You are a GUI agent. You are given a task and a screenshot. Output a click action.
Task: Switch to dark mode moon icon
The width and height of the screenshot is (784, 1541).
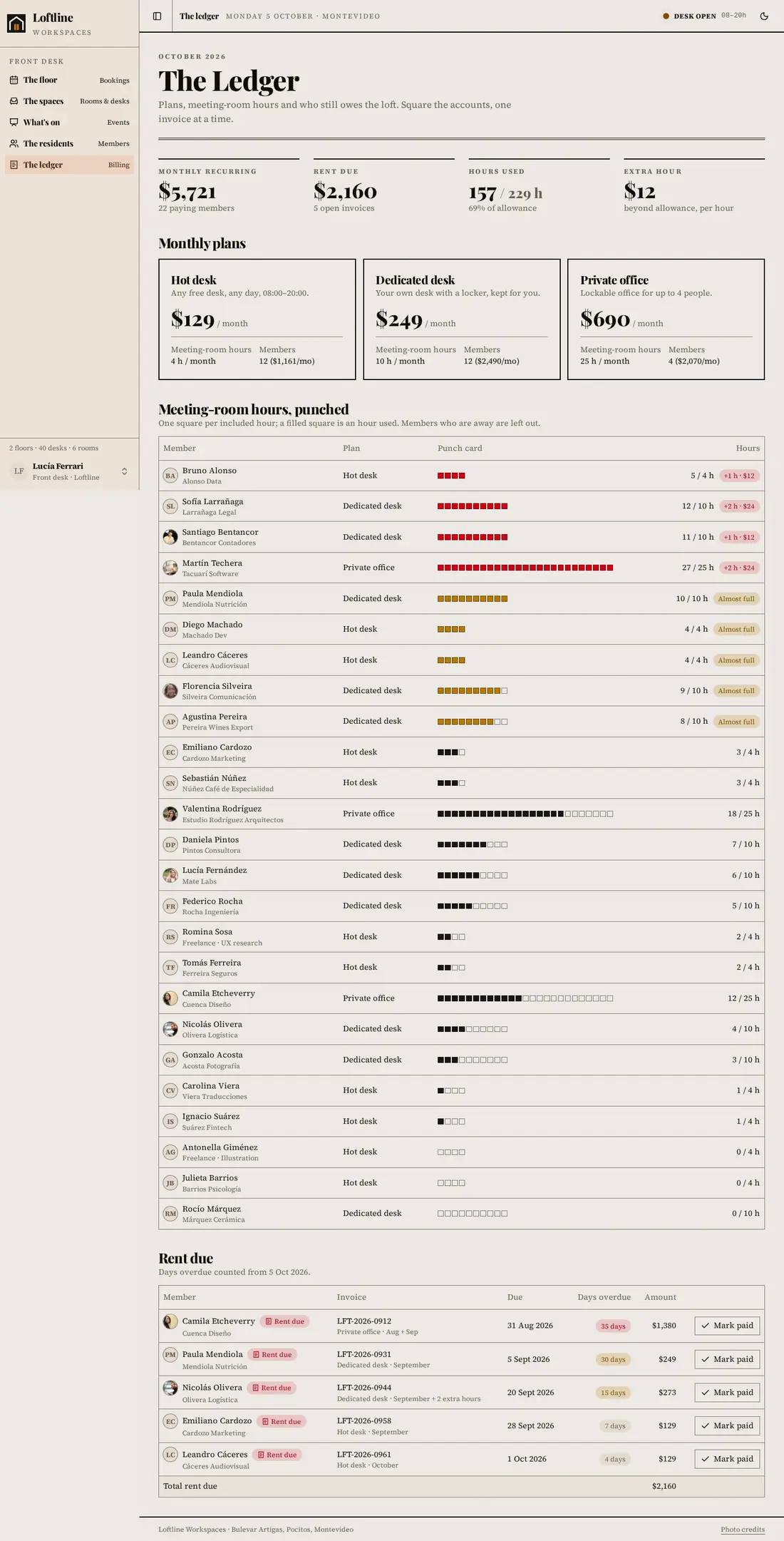click(764, 16)
